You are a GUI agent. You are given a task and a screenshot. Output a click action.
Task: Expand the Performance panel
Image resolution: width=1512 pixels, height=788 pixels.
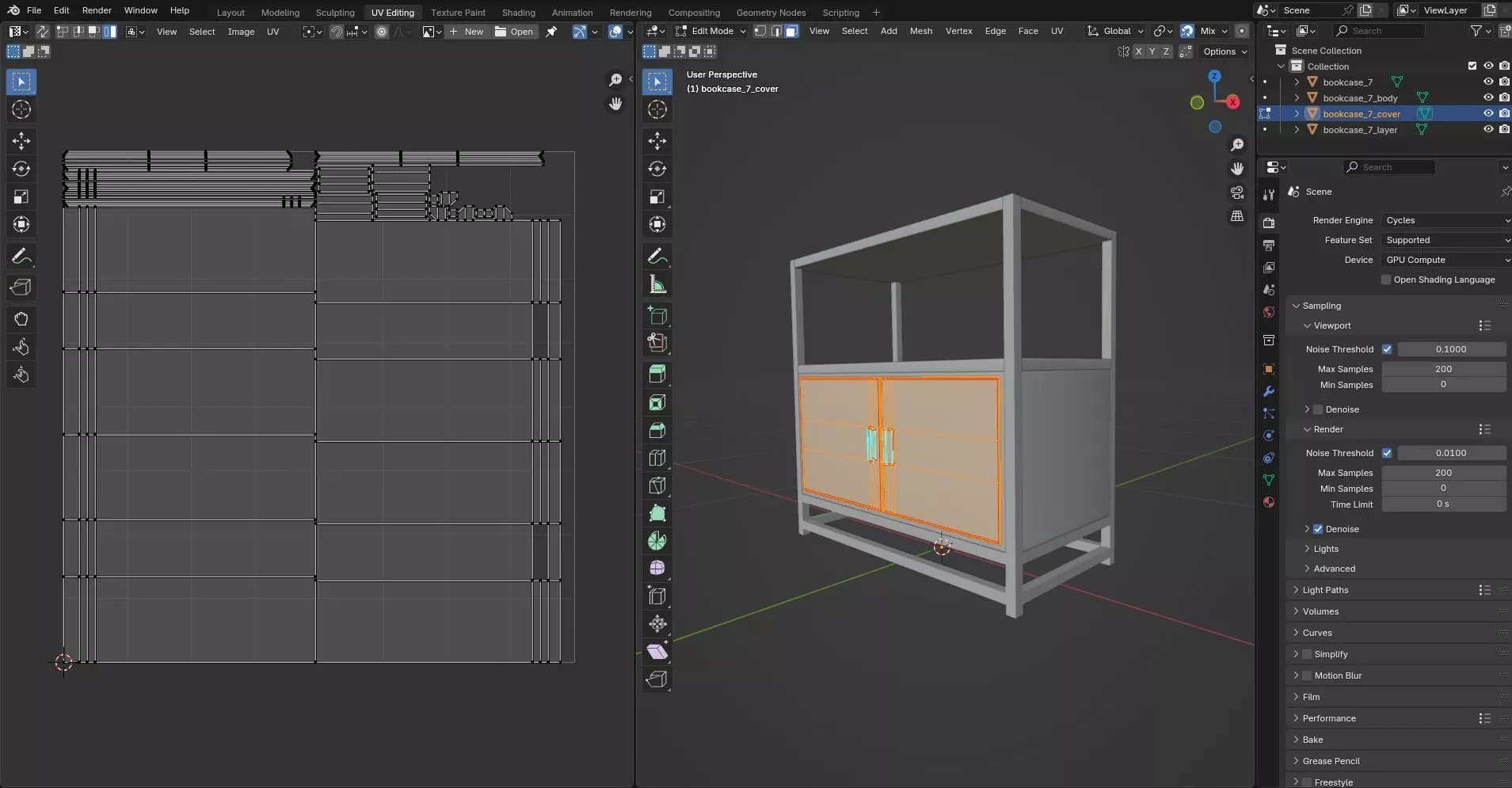(1329, 718)
